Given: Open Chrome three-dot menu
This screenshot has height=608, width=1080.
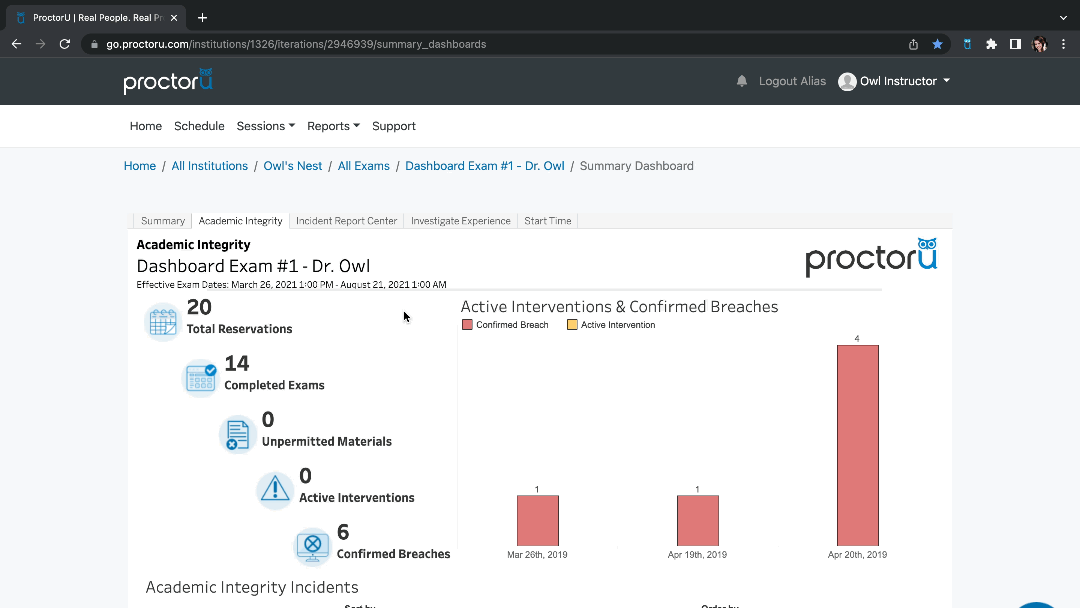Looking at the screenshot, I should click(1063, 44).
